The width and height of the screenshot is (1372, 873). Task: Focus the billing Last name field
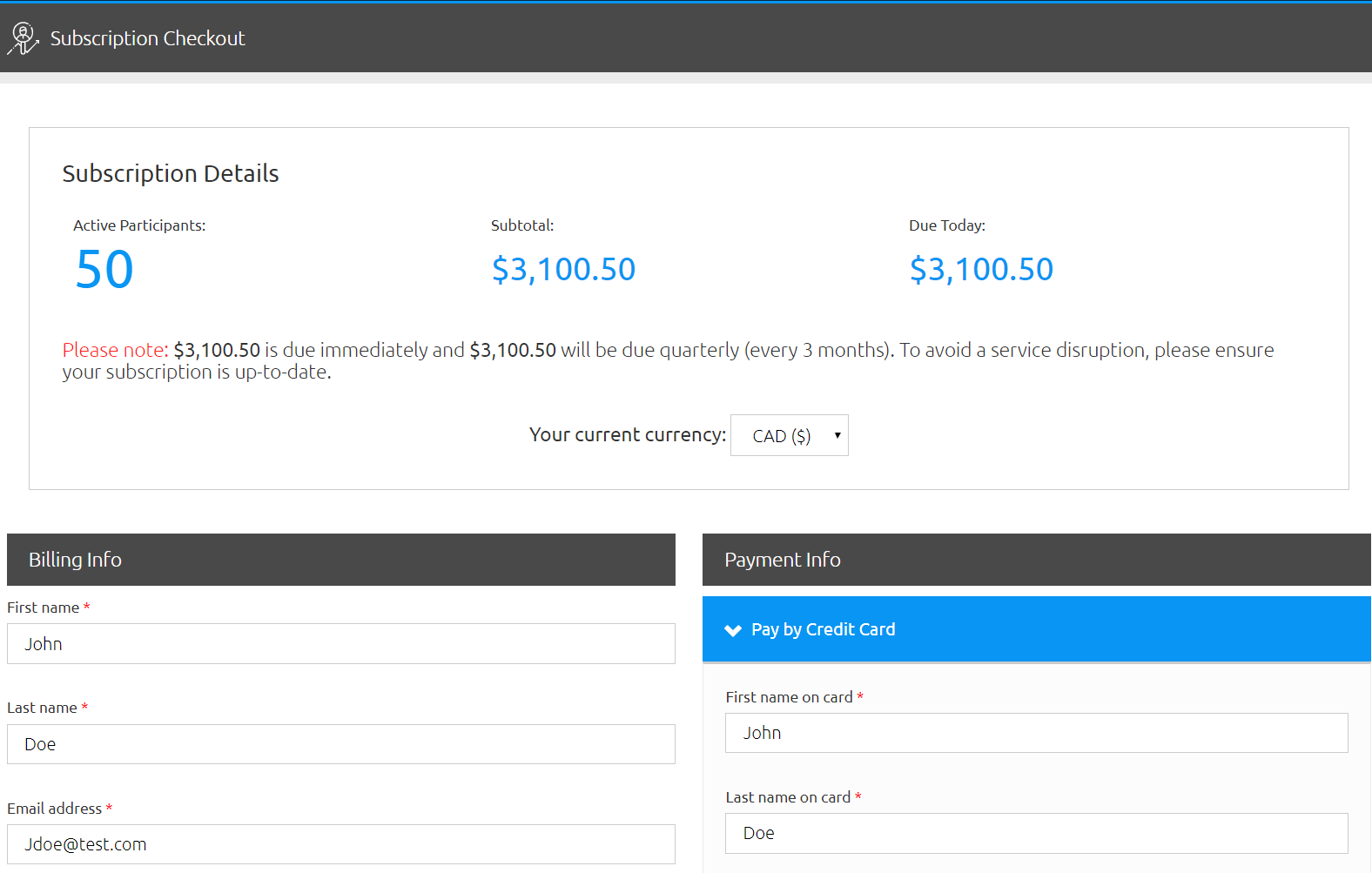pos(340,744)
